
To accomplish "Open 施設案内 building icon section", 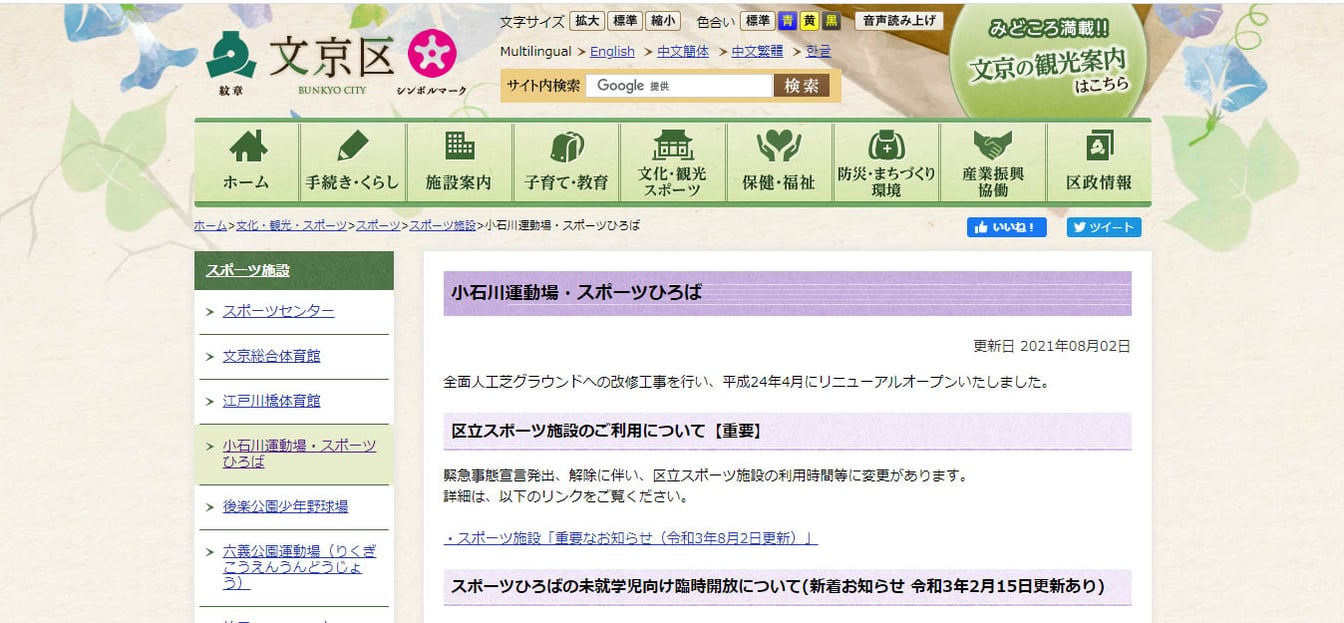I will click(459, 148).
